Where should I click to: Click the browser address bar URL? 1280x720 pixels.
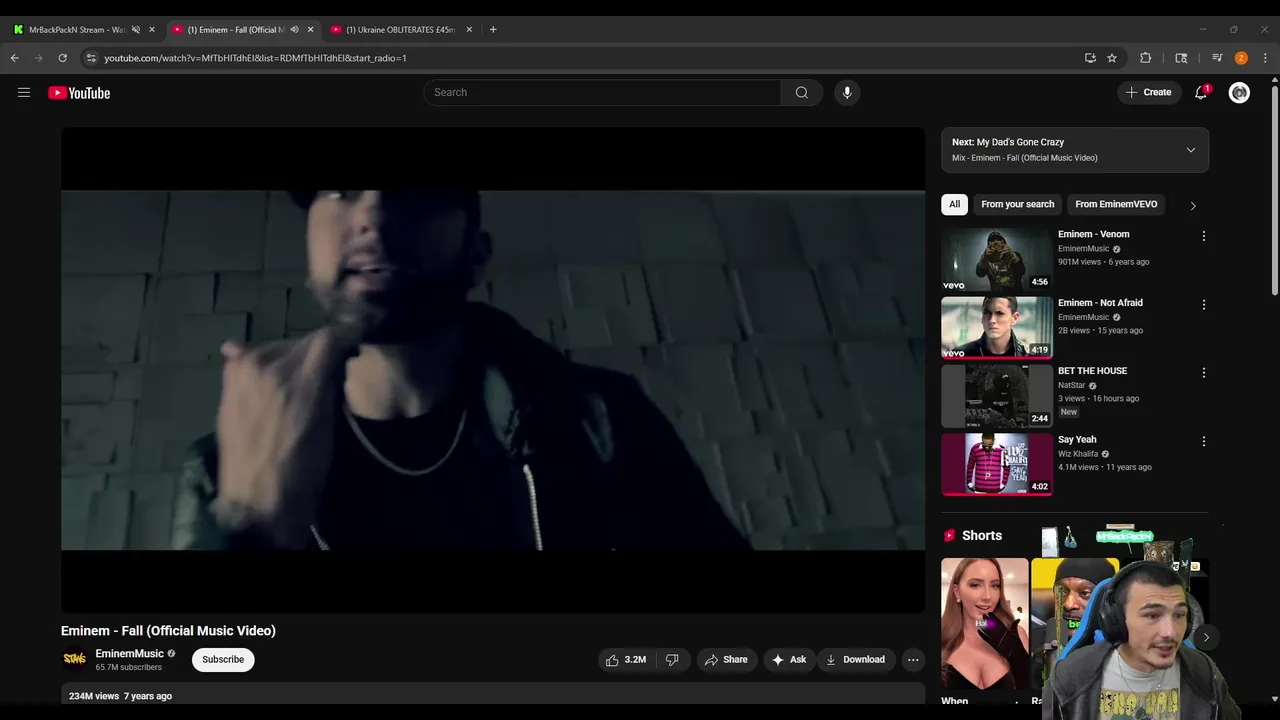tap(255, 58)
